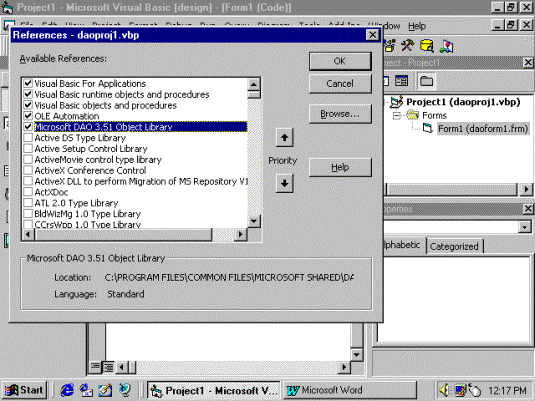Open the Help menu in menu bar
Screen dimensions: 535x401
(x=417, y=26)
